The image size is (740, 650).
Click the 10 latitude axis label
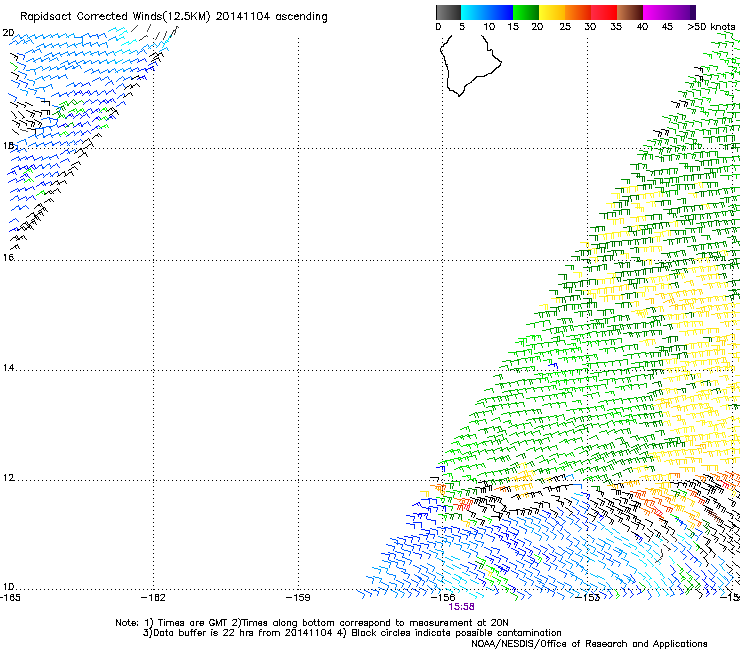[8, 587]
